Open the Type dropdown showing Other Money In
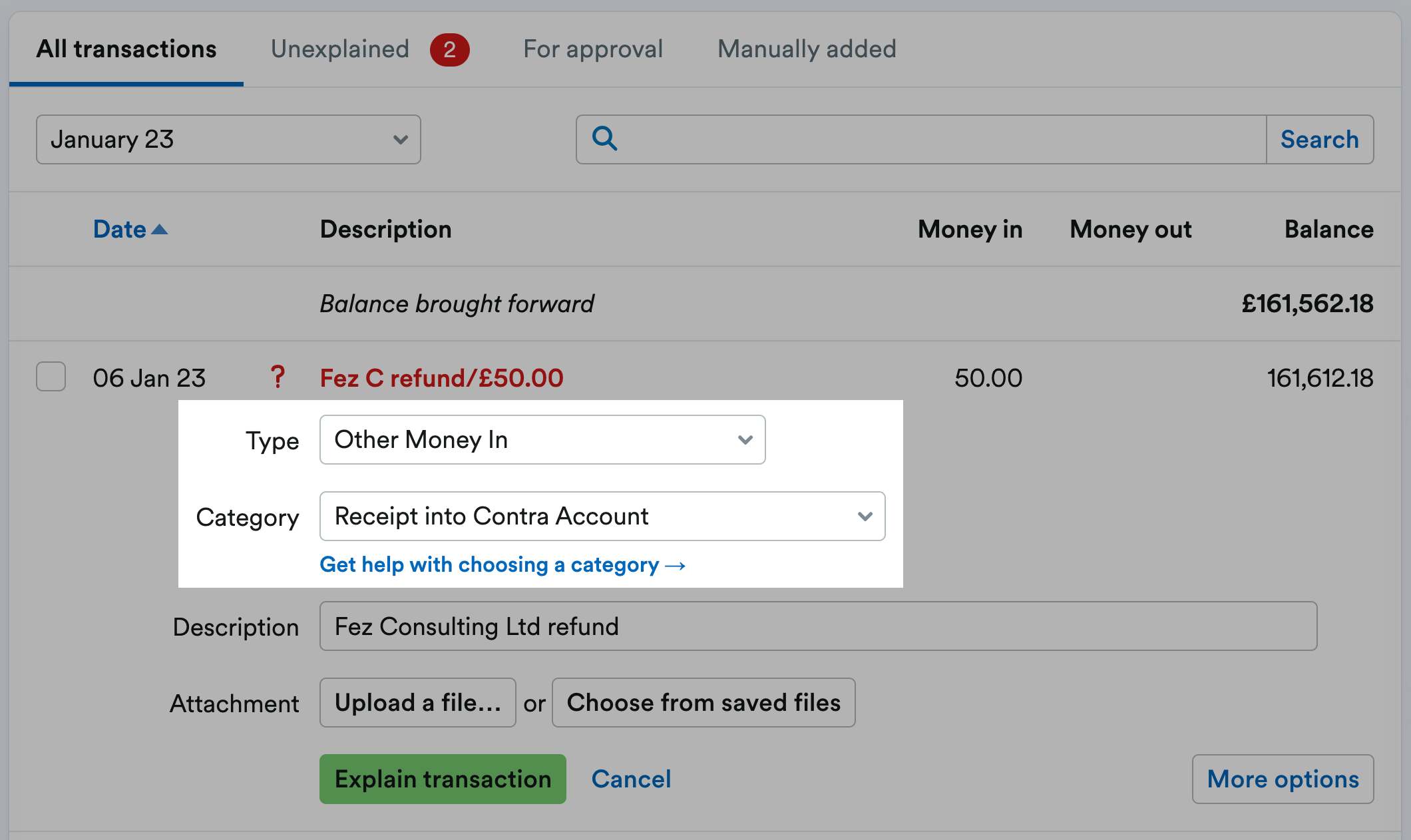1411x840 pixels. click(x=542, y=439)
